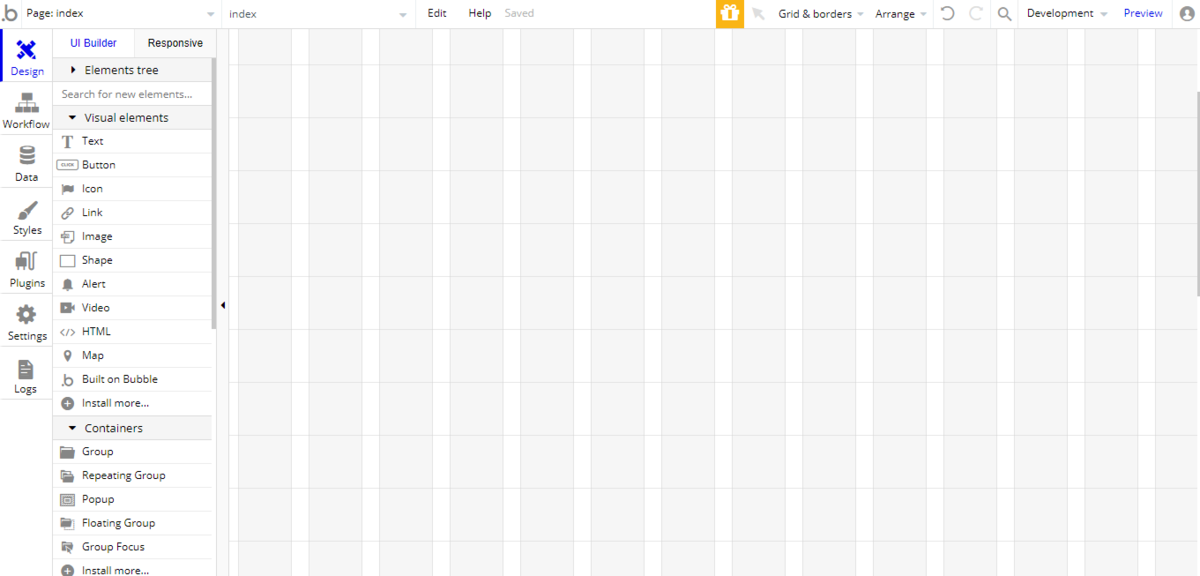Open the search magnifier tool
This screenshot has height=576, width=1200.
(1004, 14)
